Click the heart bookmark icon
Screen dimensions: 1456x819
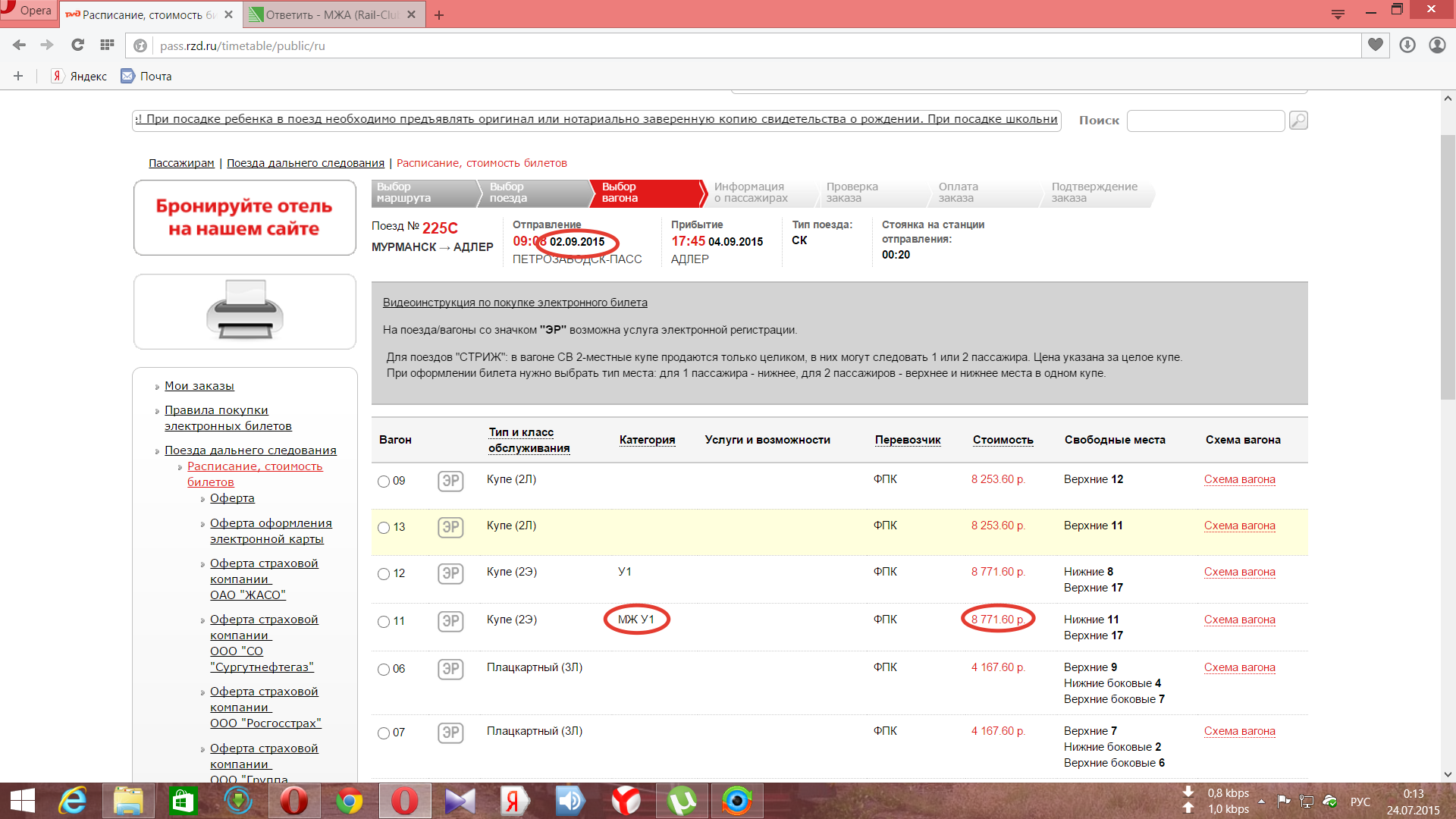coord(1375,45)
